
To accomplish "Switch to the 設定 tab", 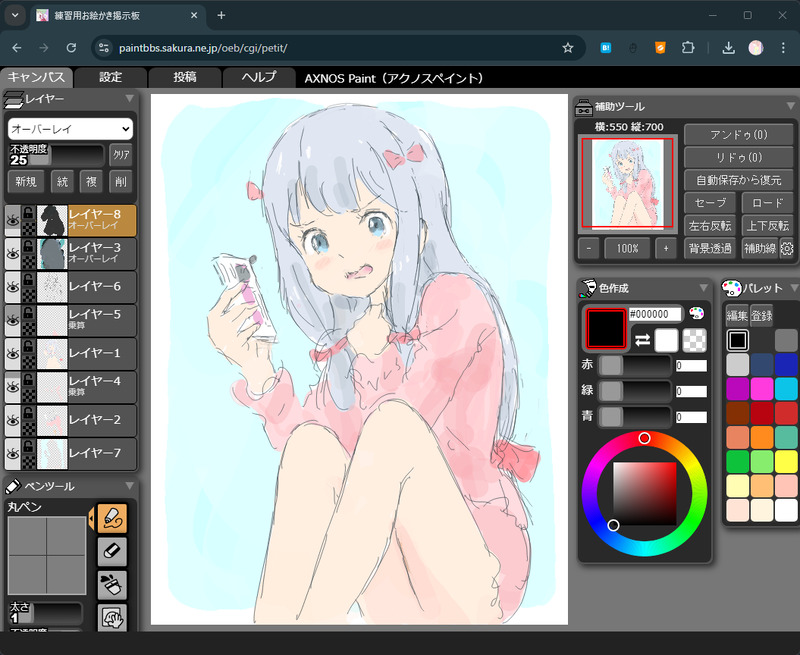I will point(111,78).
